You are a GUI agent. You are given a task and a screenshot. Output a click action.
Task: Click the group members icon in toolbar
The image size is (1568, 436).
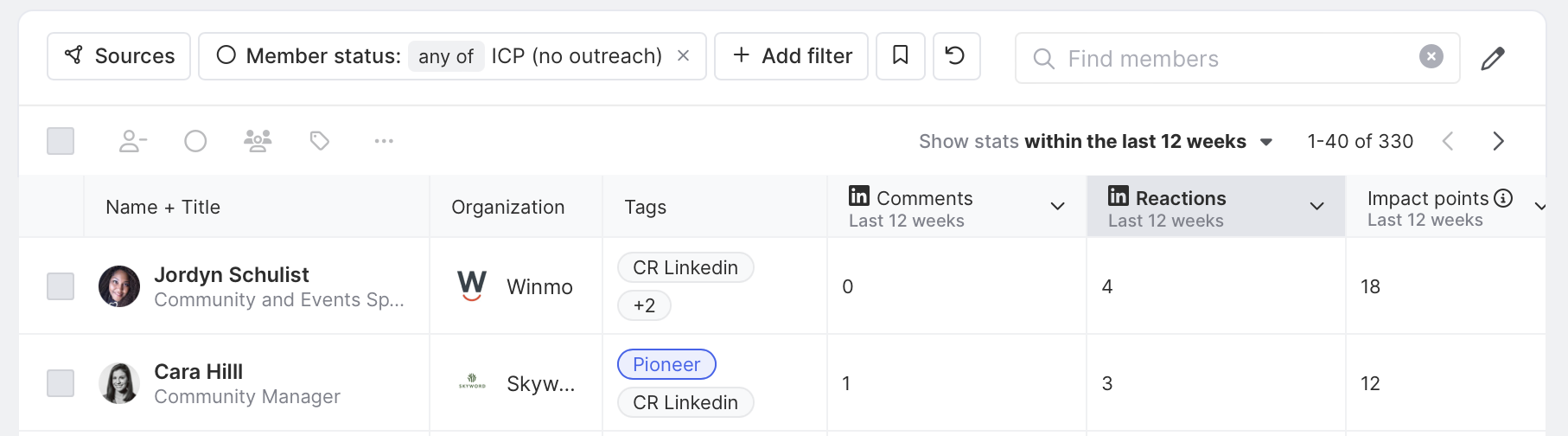[x=258, y=141]
